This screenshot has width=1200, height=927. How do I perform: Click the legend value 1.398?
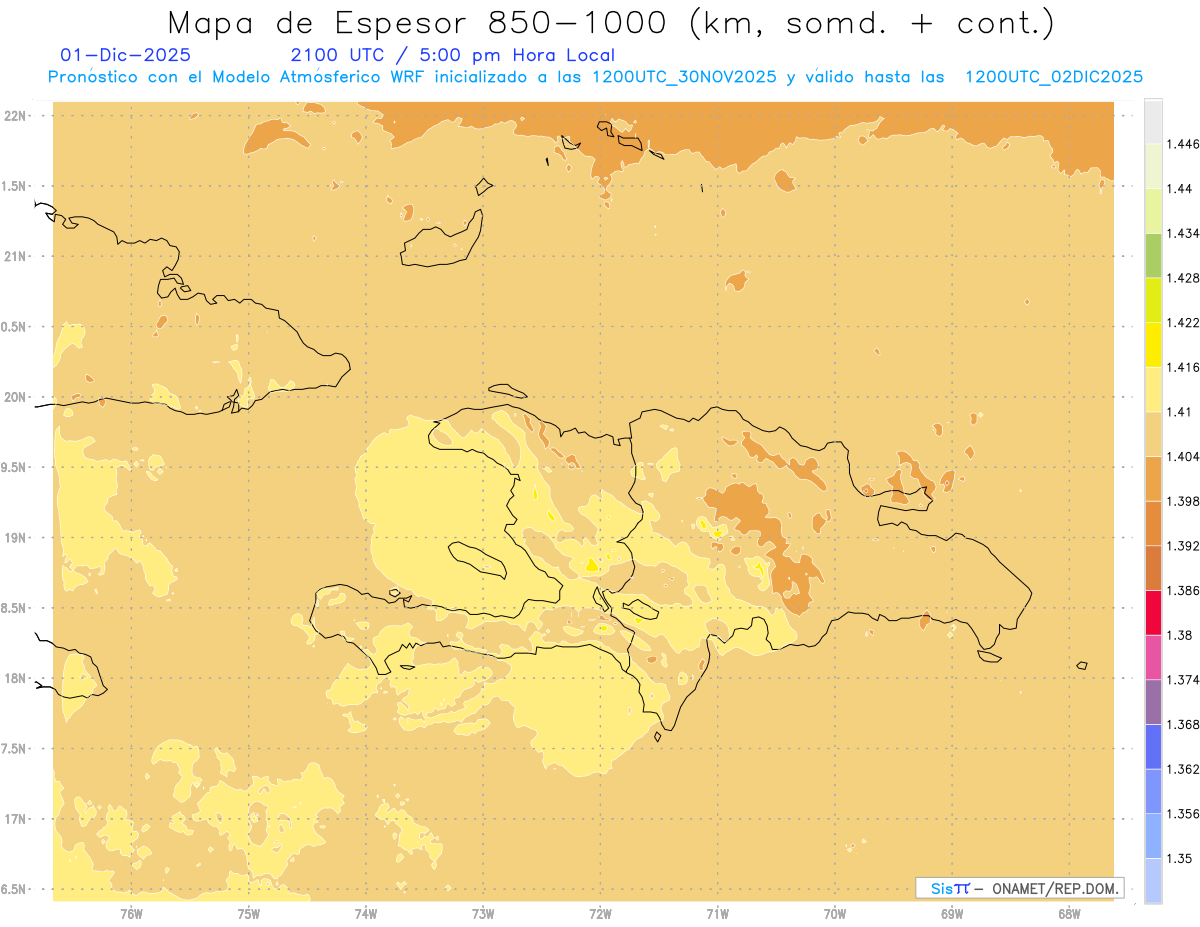1182,501
